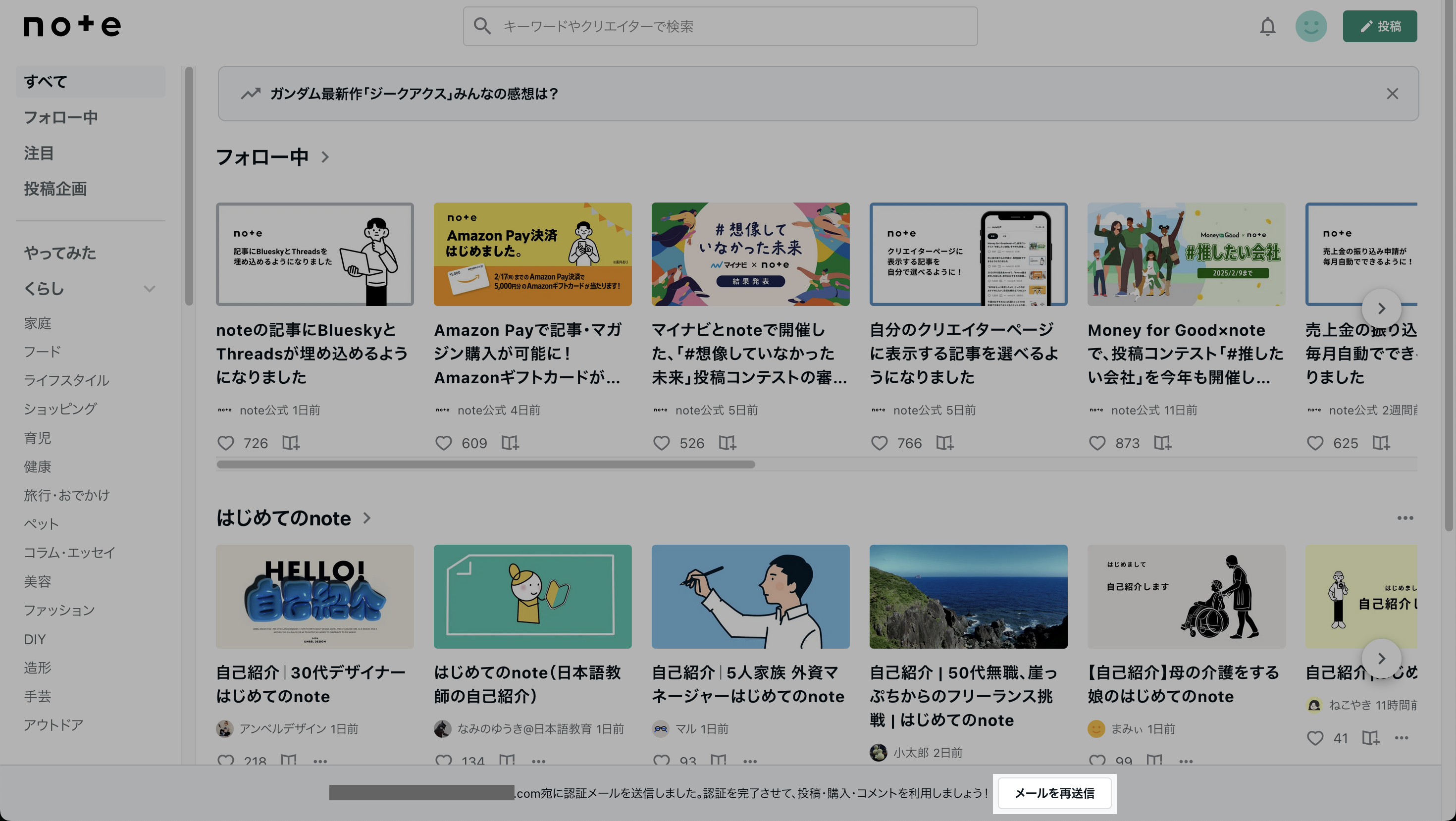Like the ねこやき post (41)

[1315, 738]
